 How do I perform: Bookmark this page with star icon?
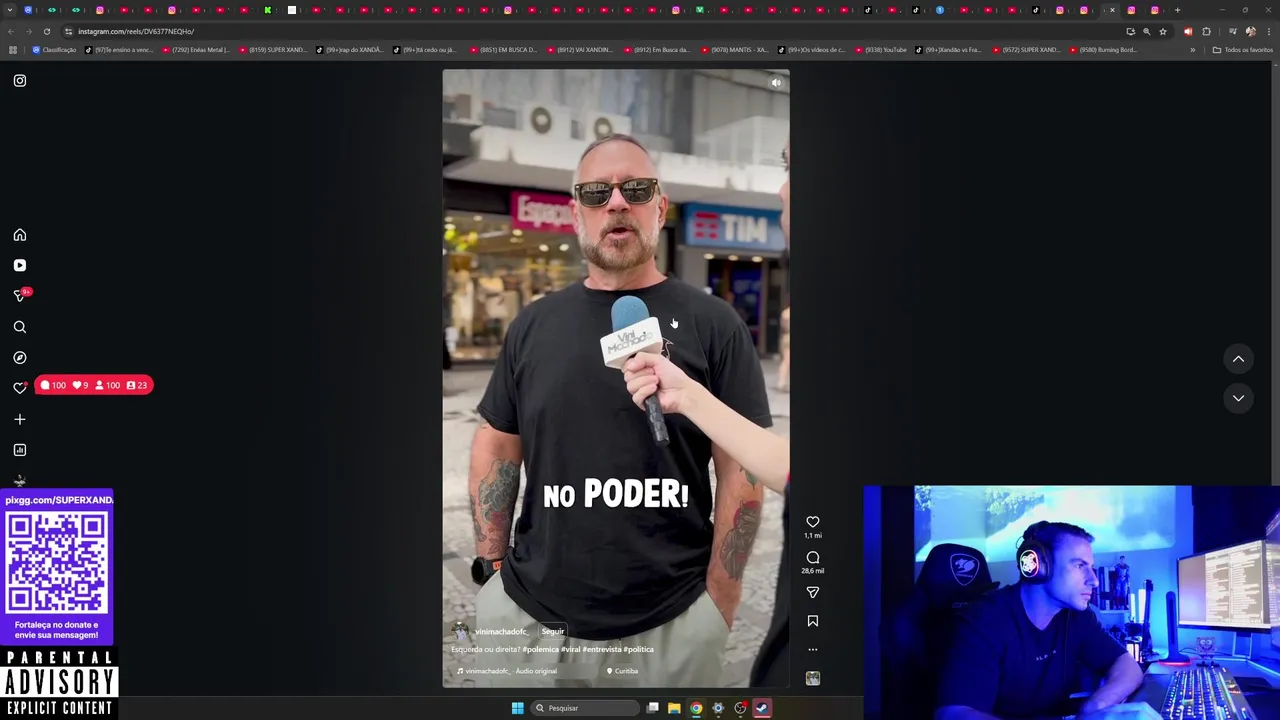pos(1162,31)
